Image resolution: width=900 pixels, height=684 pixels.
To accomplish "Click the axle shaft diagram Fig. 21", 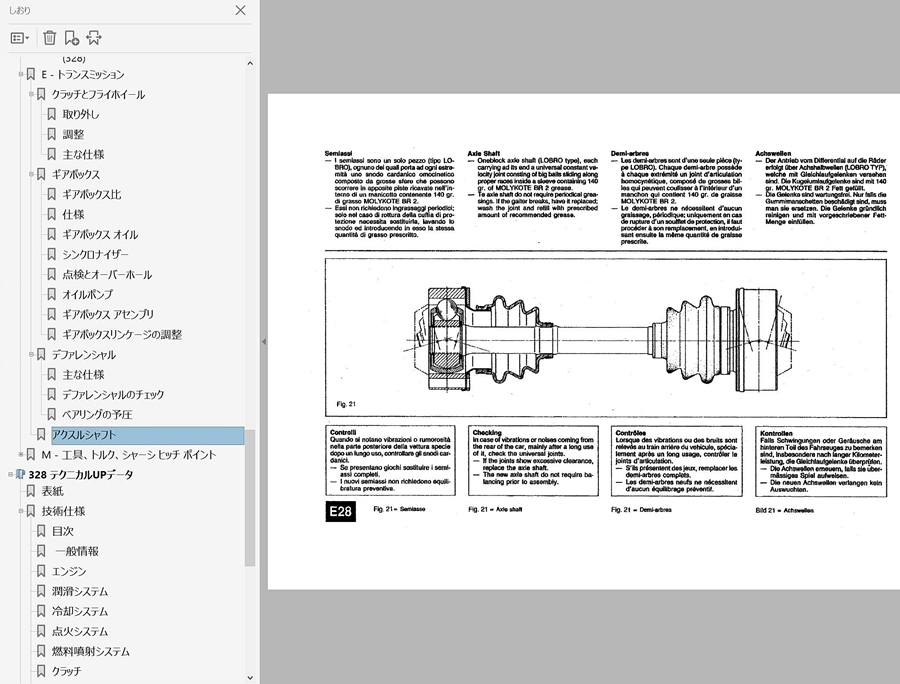I will point(606,337).
